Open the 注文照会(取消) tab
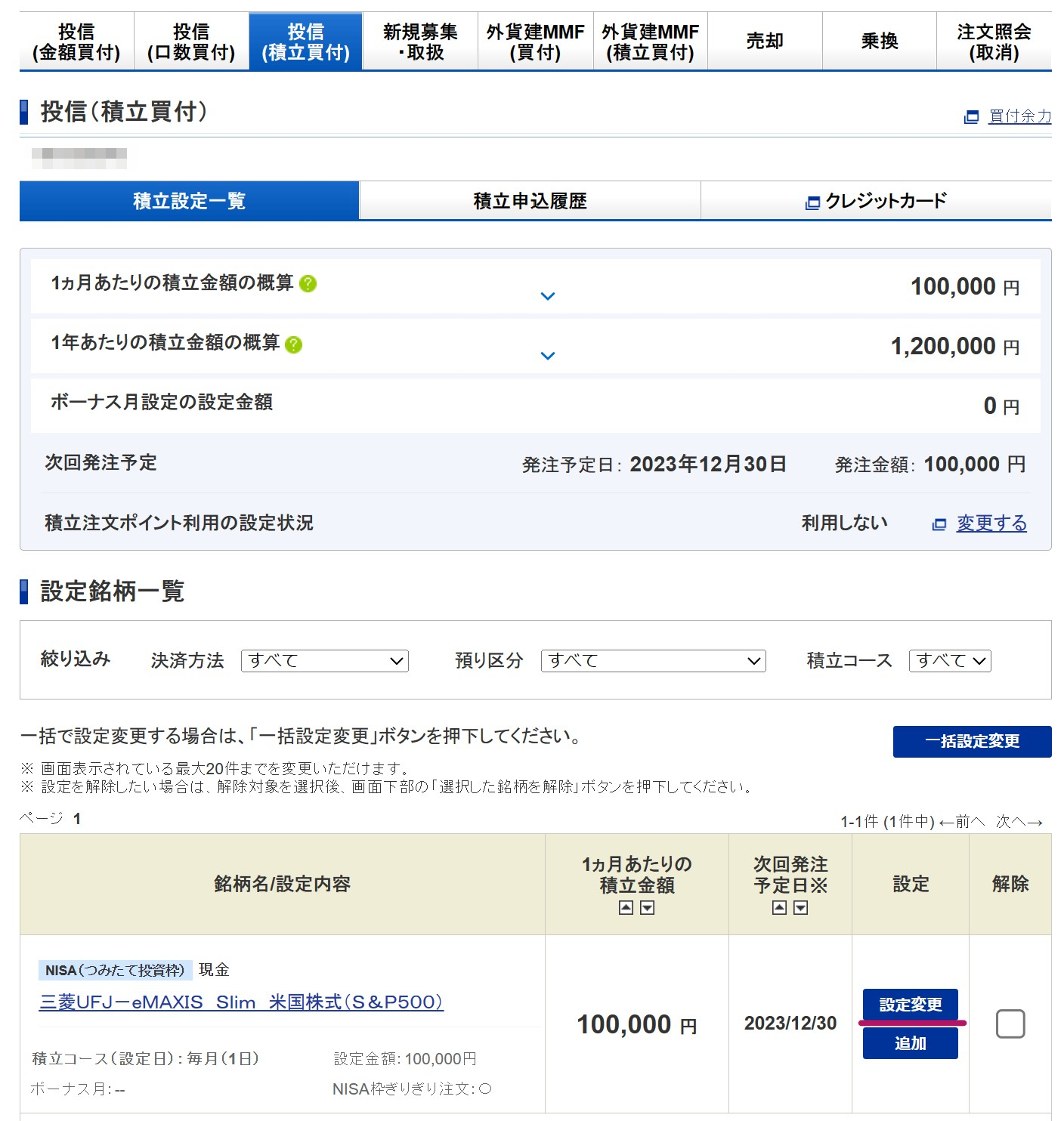The image size is (1064, 1121). [x=994, y=42]
